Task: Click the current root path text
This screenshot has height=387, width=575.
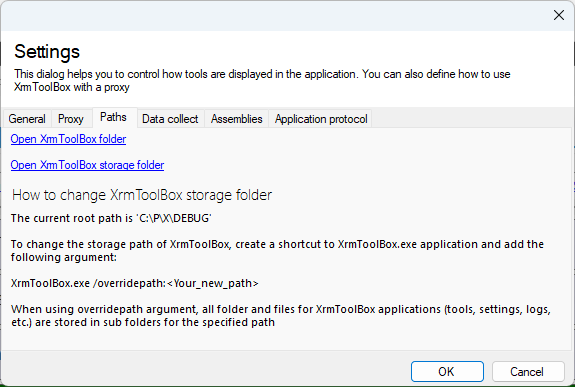Action: (111, 218)
